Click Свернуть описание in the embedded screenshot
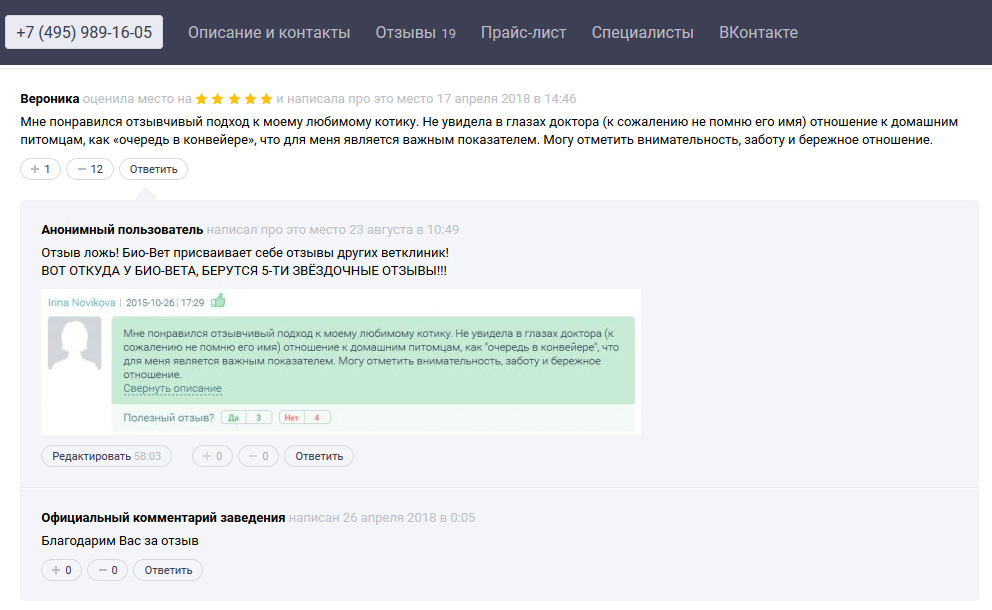Image resolution: width=992 pixels, height=610 pixels. [x=172, y=389]
